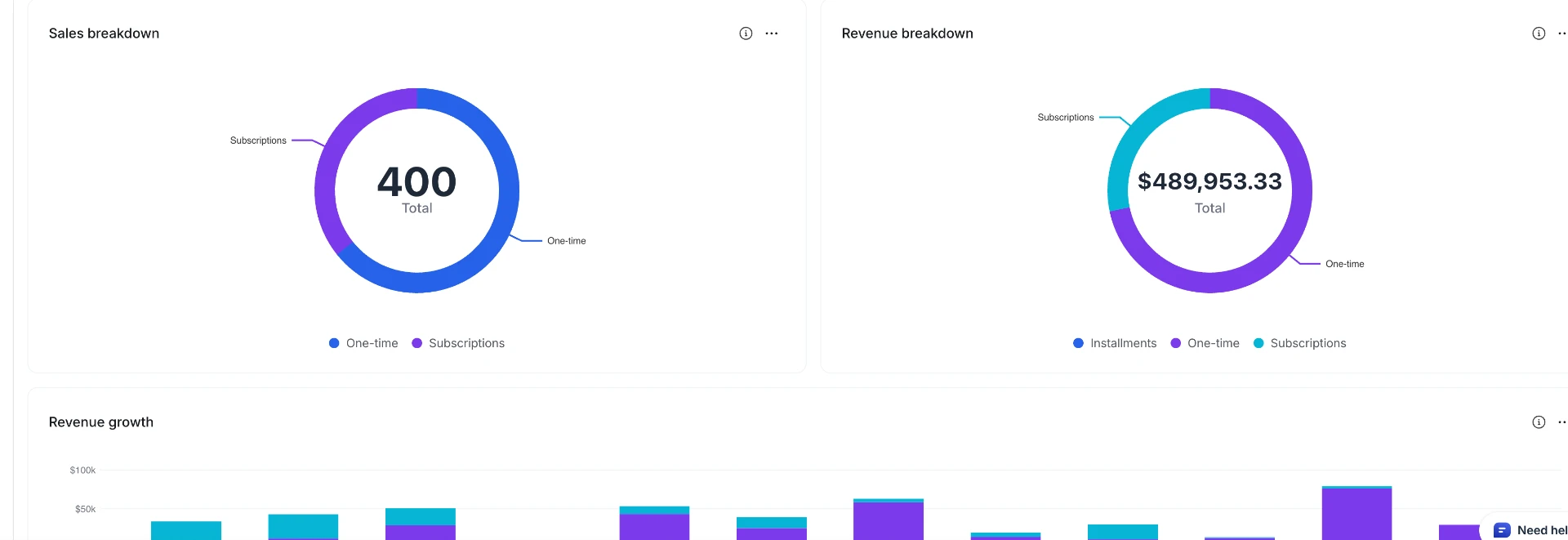Toggle Subscriptions legend in Sales breakdown

click(458, 343)
